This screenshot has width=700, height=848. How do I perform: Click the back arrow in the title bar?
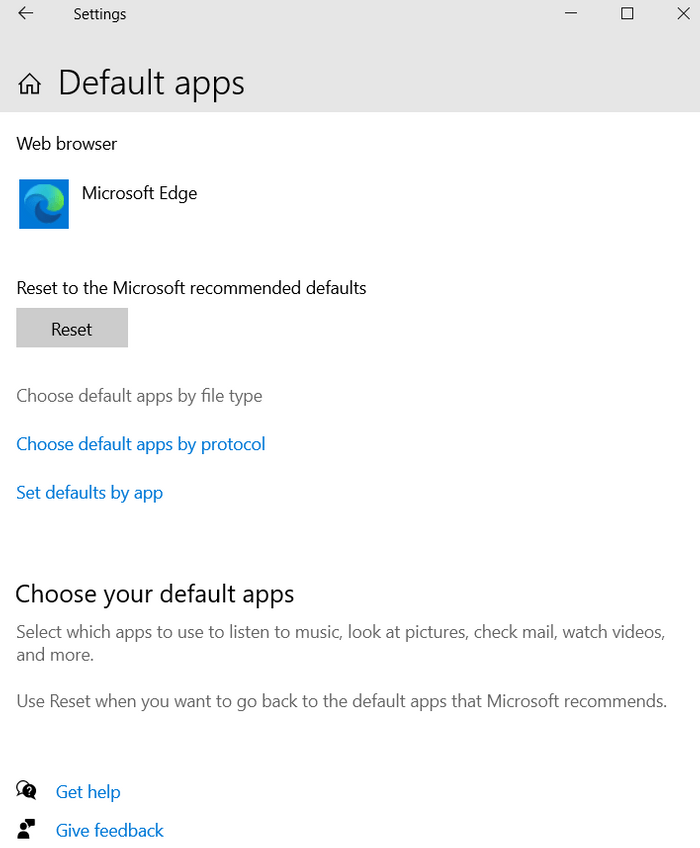pyautogui.click(x=25, y=14)
